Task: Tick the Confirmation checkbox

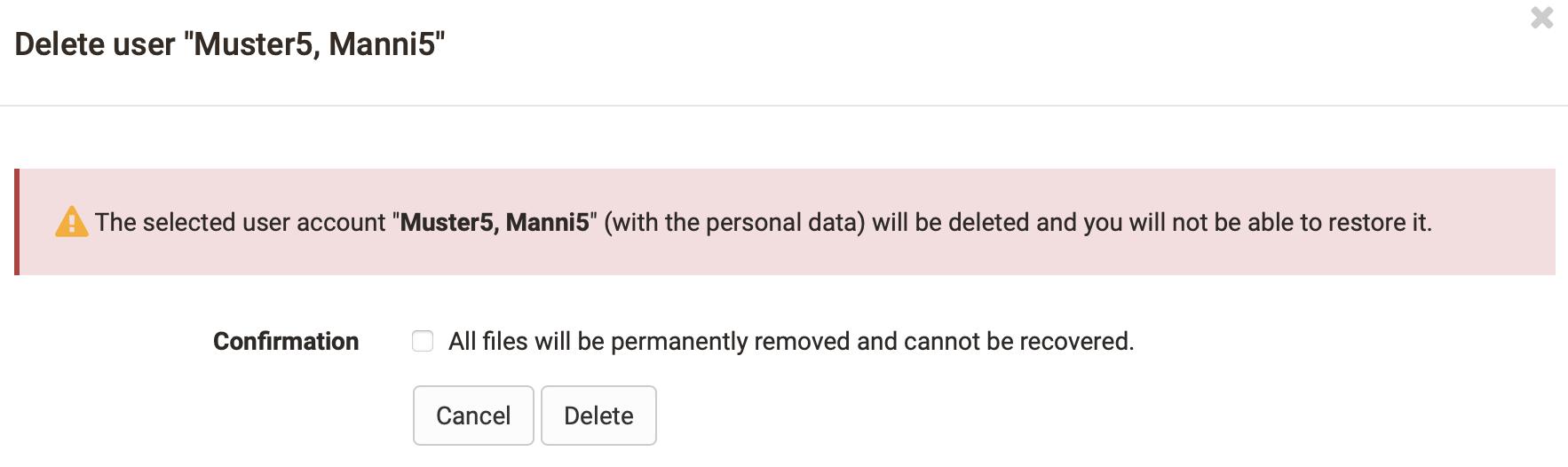Action: [423, 341]
